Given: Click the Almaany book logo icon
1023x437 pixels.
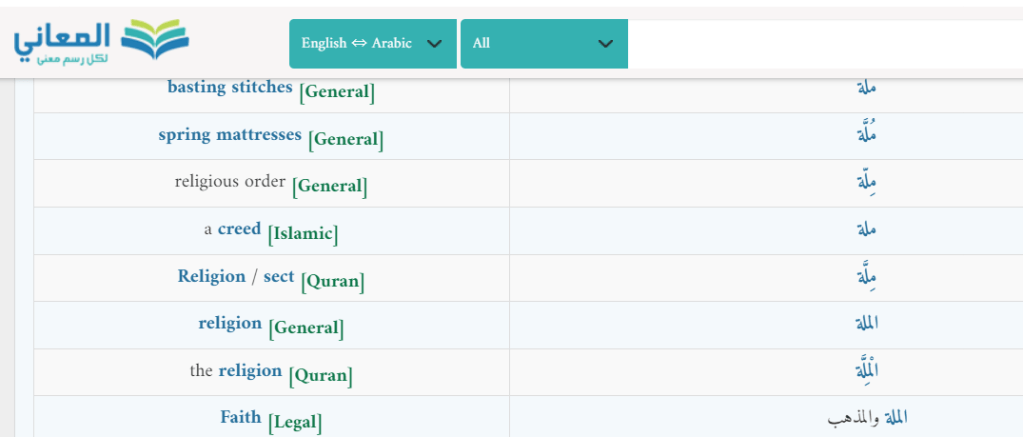Looking at the screenshot, I should tap(153, 40).
